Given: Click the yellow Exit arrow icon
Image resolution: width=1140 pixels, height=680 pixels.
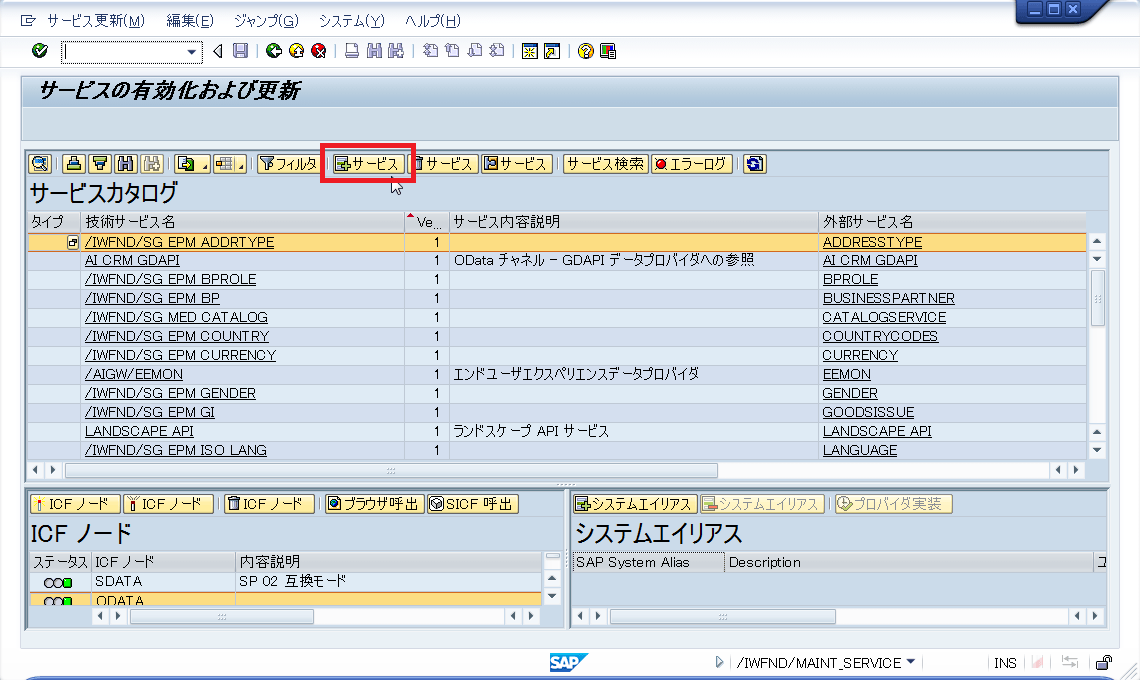Looking at the screenshot, I should pos(296,51).
